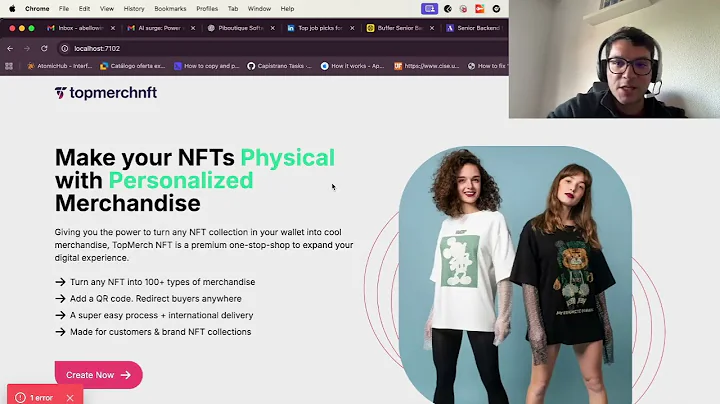The width and height of the screenshot is (720, 404).
Task: Open the Chrome application menu
Action: tap(37, 9)
